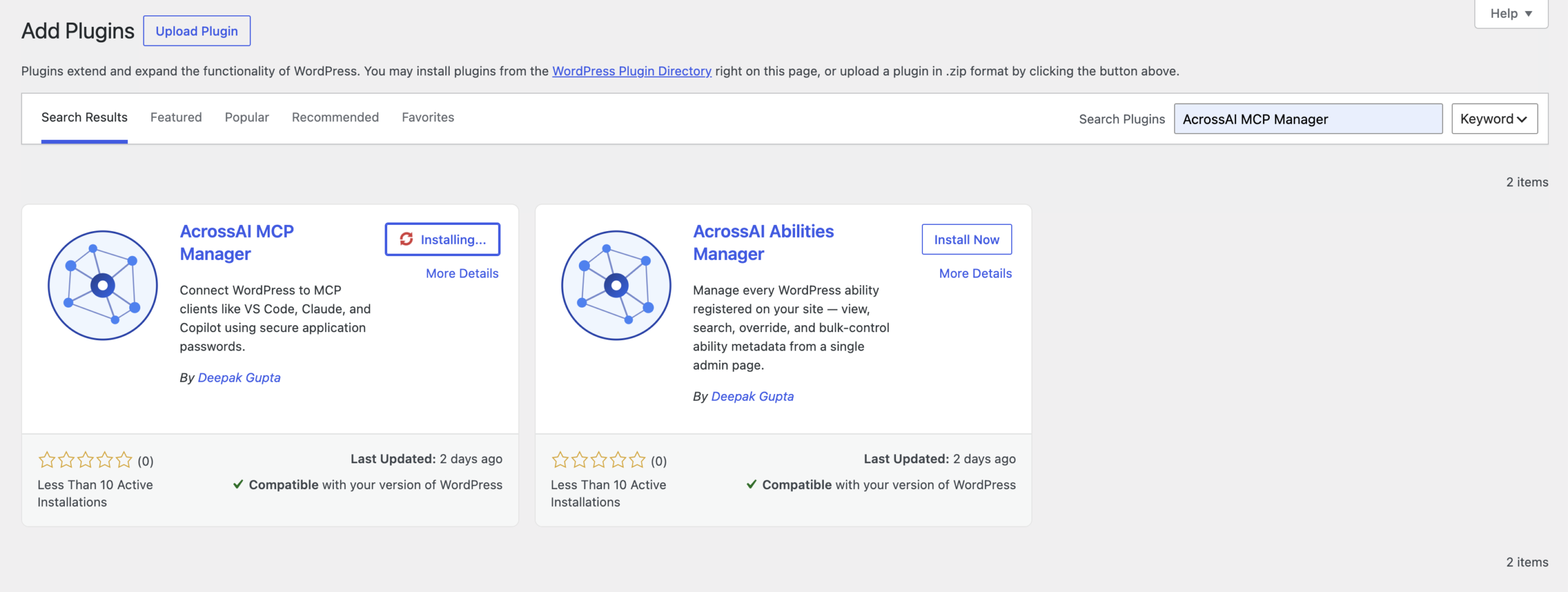Open More Details for AcrossAI MCP Manager

coord(462,273)
